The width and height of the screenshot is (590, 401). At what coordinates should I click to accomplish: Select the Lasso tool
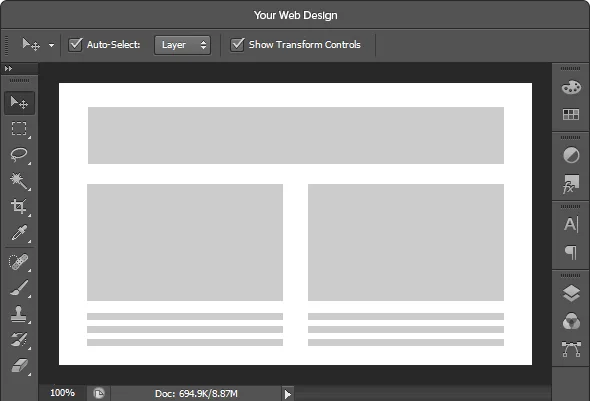pyautogui.click(x=19, y=155)
